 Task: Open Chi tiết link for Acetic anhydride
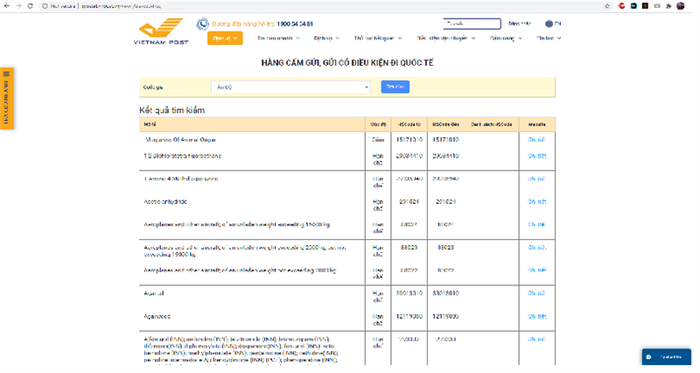point(537,202)
